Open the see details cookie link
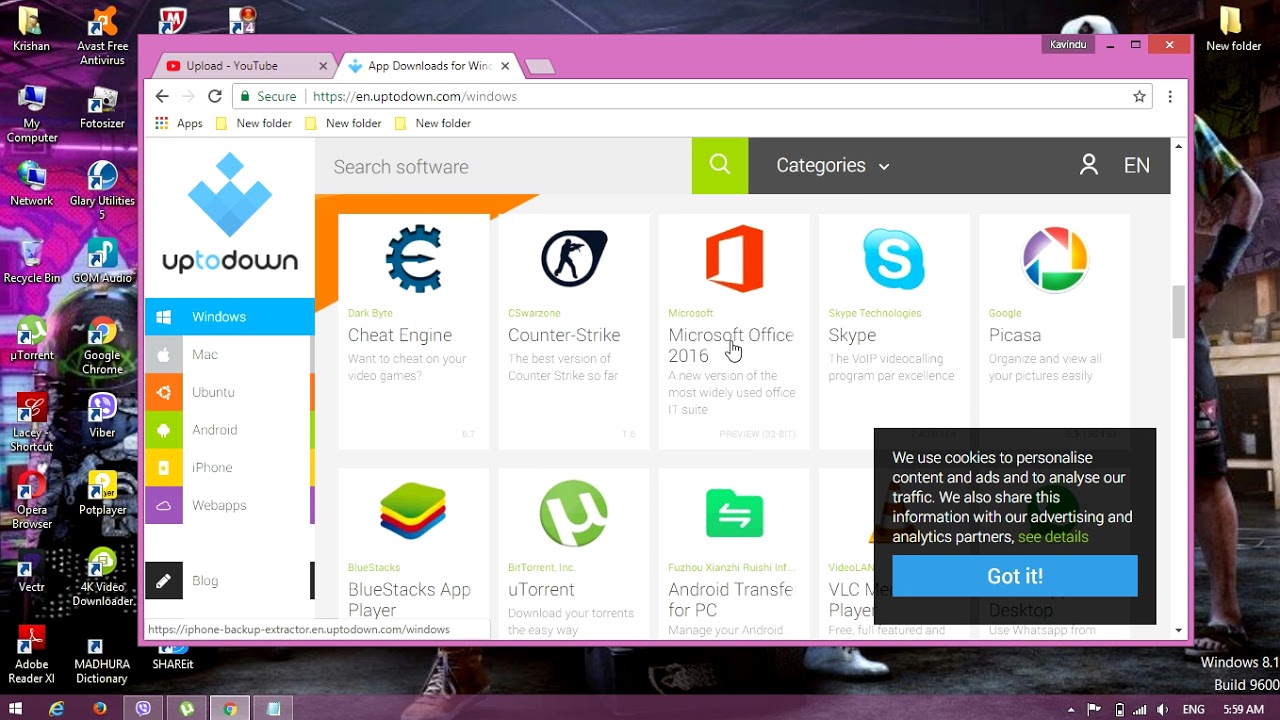 [1053, 537]
